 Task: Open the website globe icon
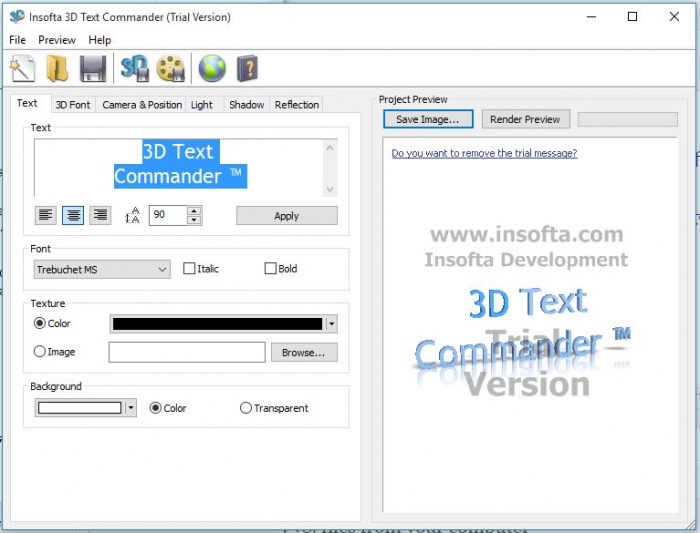pos(212,68)
